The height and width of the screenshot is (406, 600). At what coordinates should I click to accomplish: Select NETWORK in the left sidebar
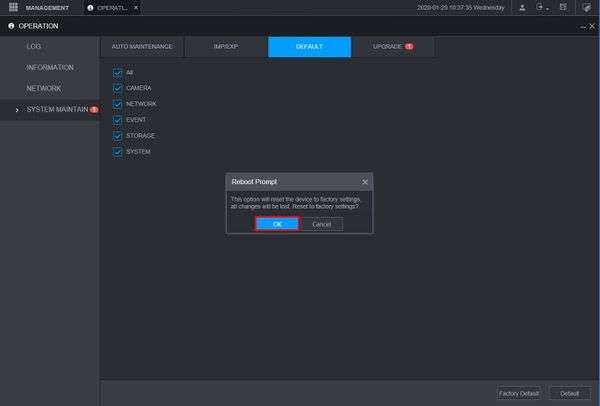pyautogui.click(x=44, y=88)
